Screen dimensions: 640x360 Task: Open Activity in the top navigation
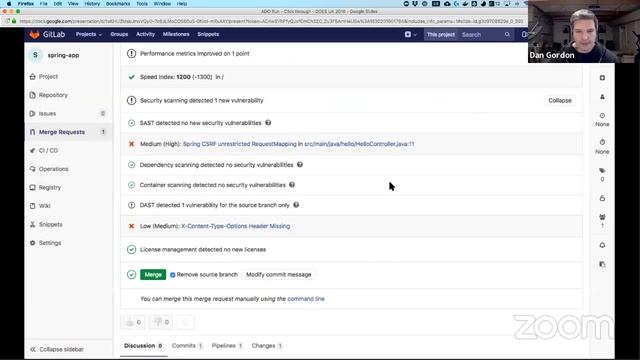(x=145, y=34)
